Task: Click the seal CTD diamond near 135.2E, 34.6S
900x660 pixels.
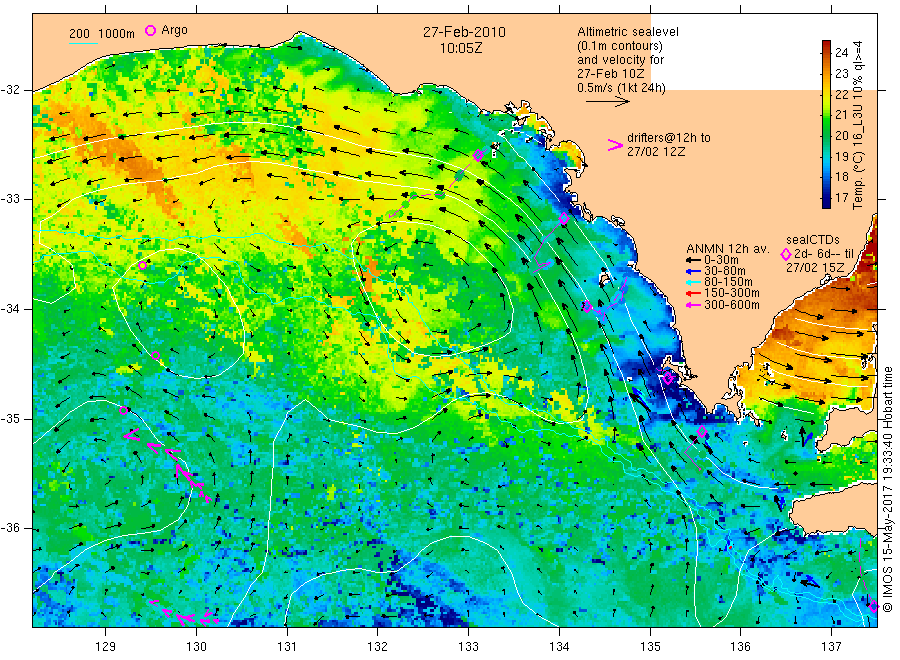Action: 668,378
